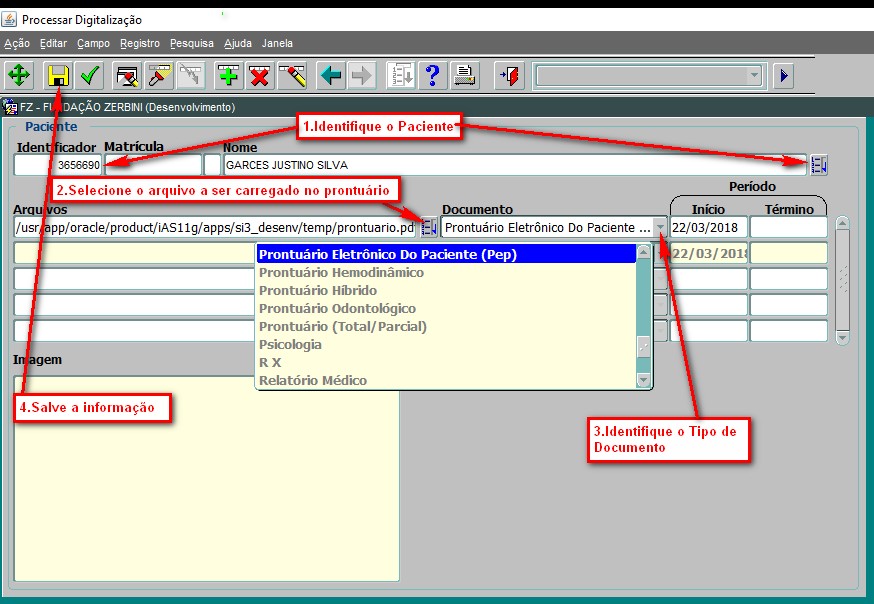Open the Campo menu
Image resolution: width=874 pixels, height=604 pixels.
coord(93,43)
